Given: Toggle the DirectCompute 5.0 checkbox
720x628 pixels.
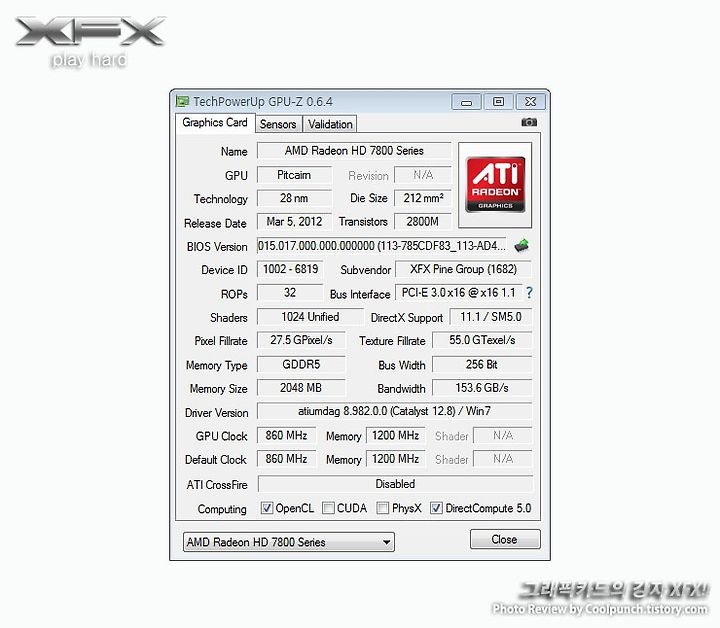Looking at the screenshot, I should click(x=436, y=508).
